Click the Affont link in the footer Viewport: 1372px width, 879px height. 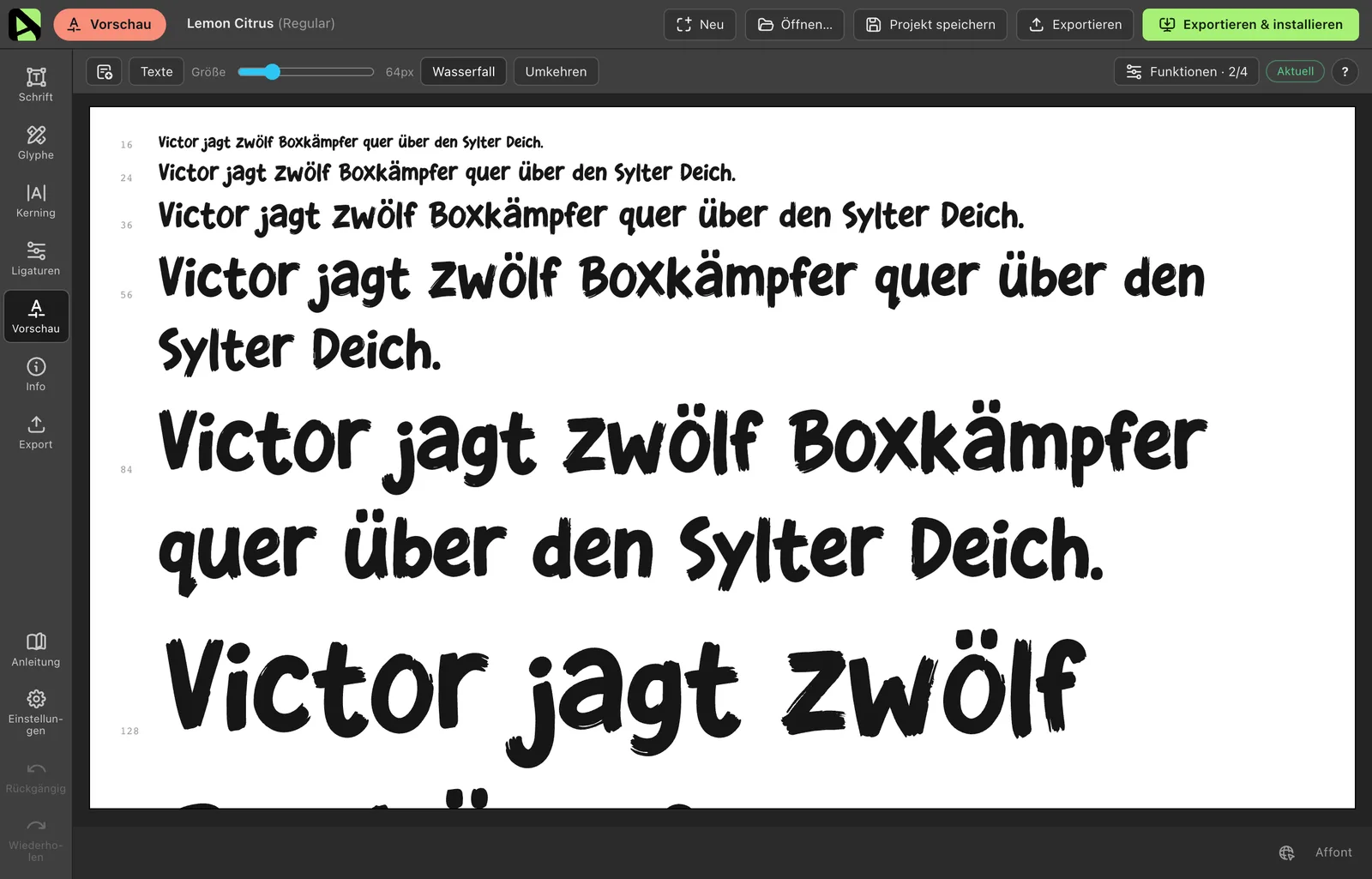pyautogui.click(x=1333, y=852)
